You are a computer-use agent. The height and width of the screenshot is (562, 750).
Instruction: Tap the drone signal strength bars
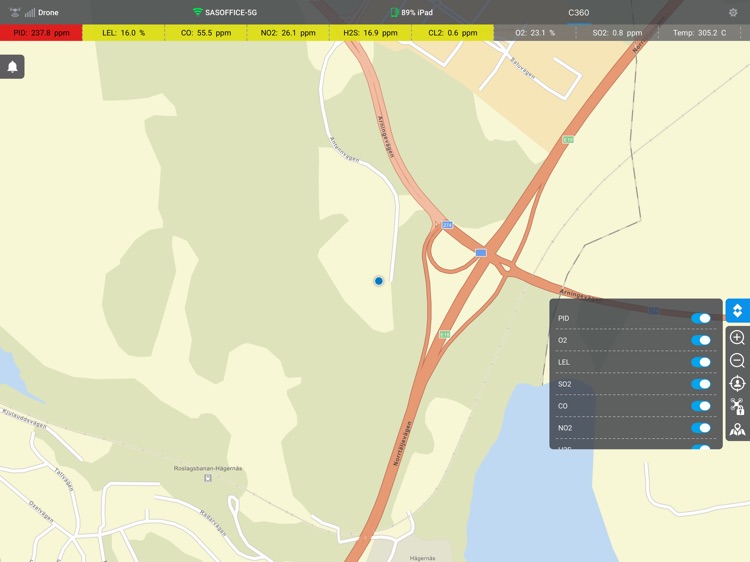coord(30,12)
